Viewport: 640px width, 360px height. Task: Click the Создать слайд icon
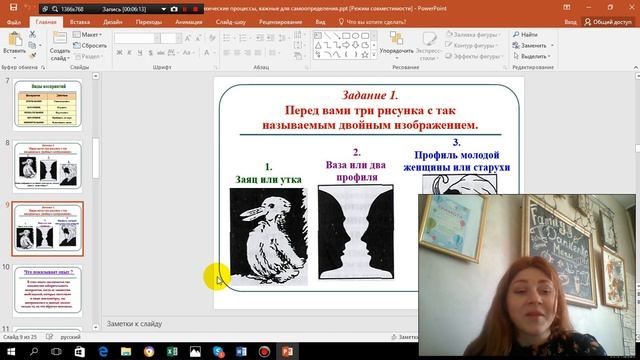pyautogui.click(x=60, y=38)
